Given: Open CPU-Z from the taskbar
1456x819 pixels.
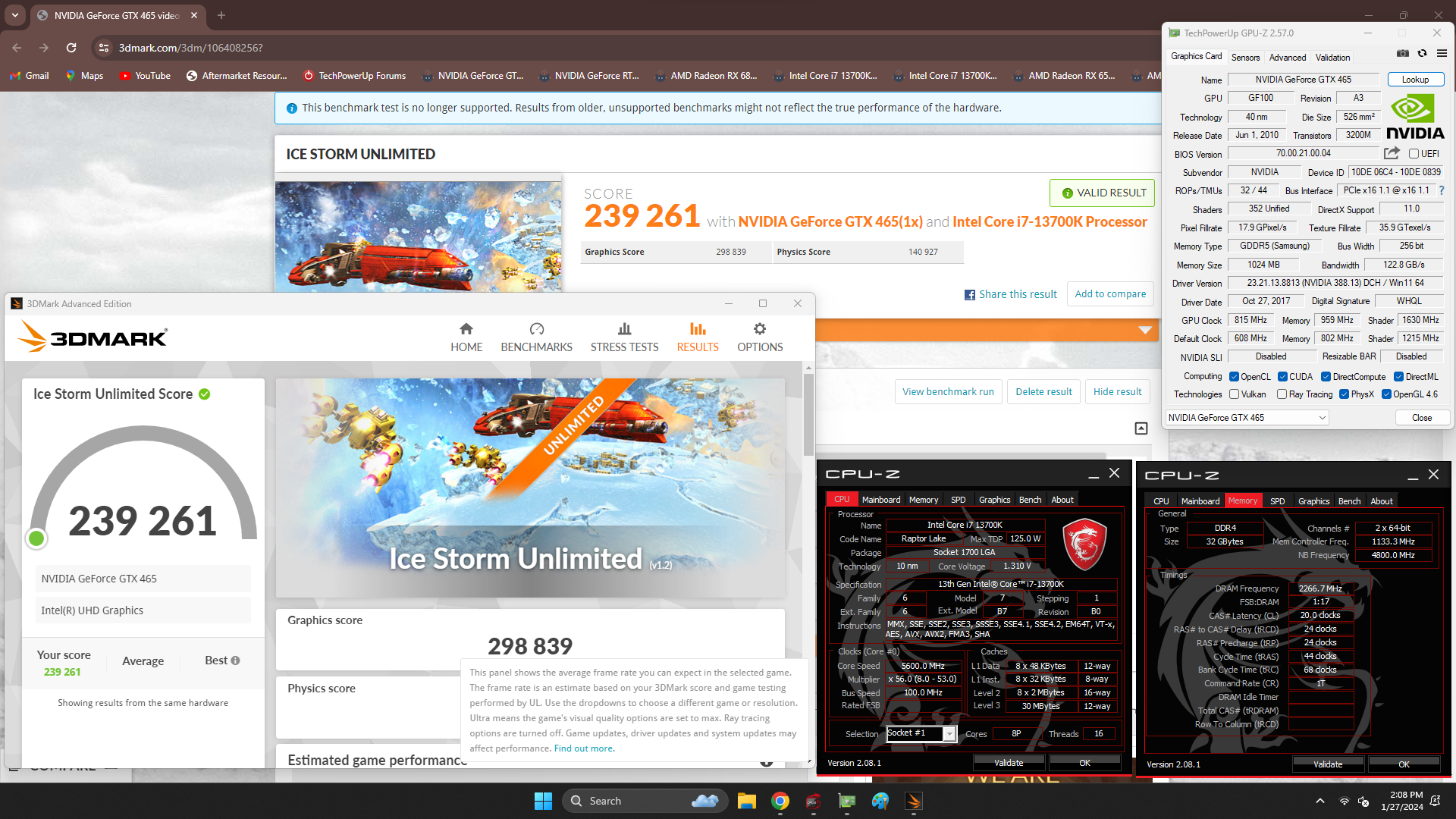Looking at the screenshot, I should point(814,801).
